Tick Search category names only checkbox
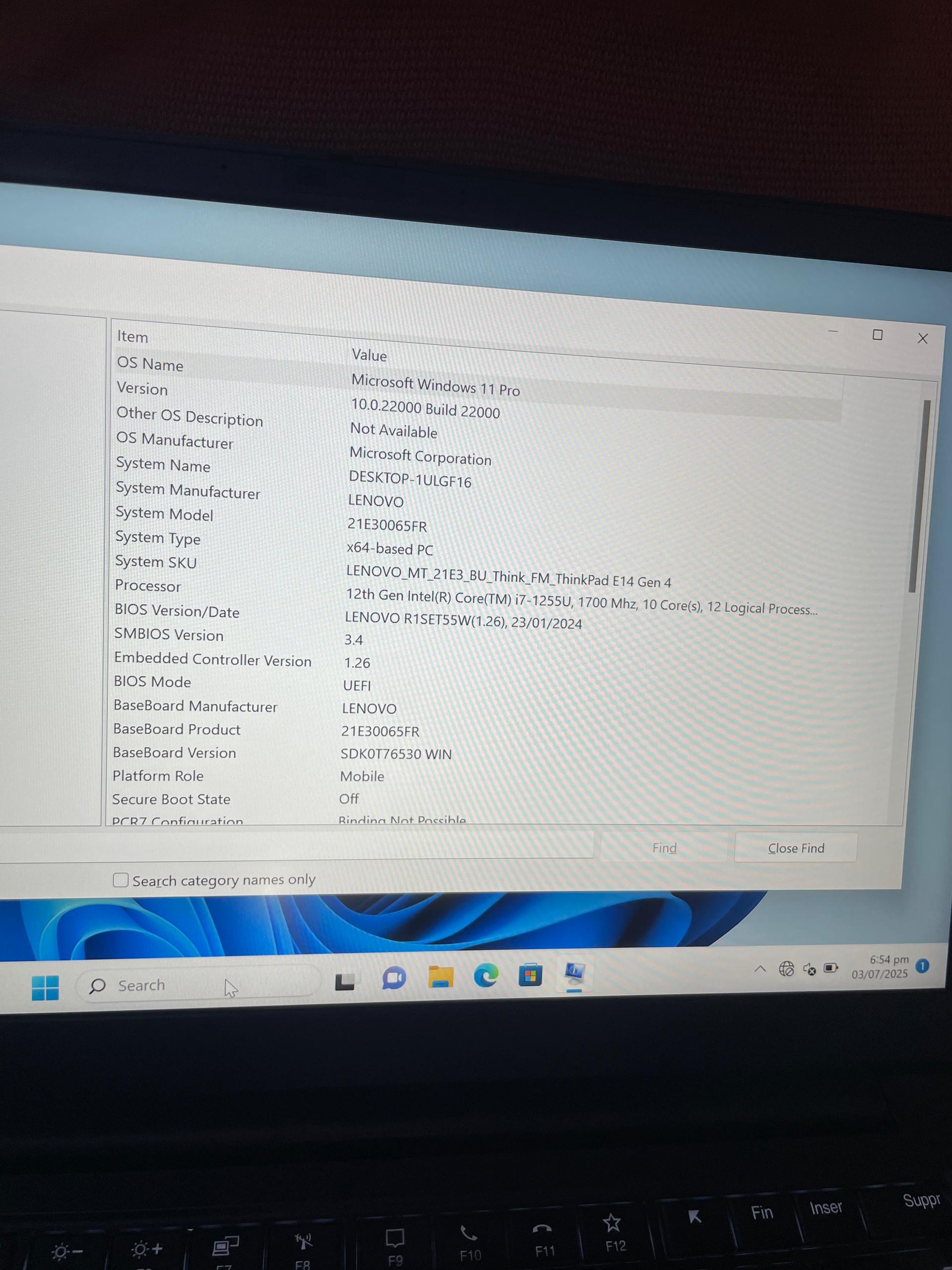This screenshot has width=952, height=1270. pos(120,880)
